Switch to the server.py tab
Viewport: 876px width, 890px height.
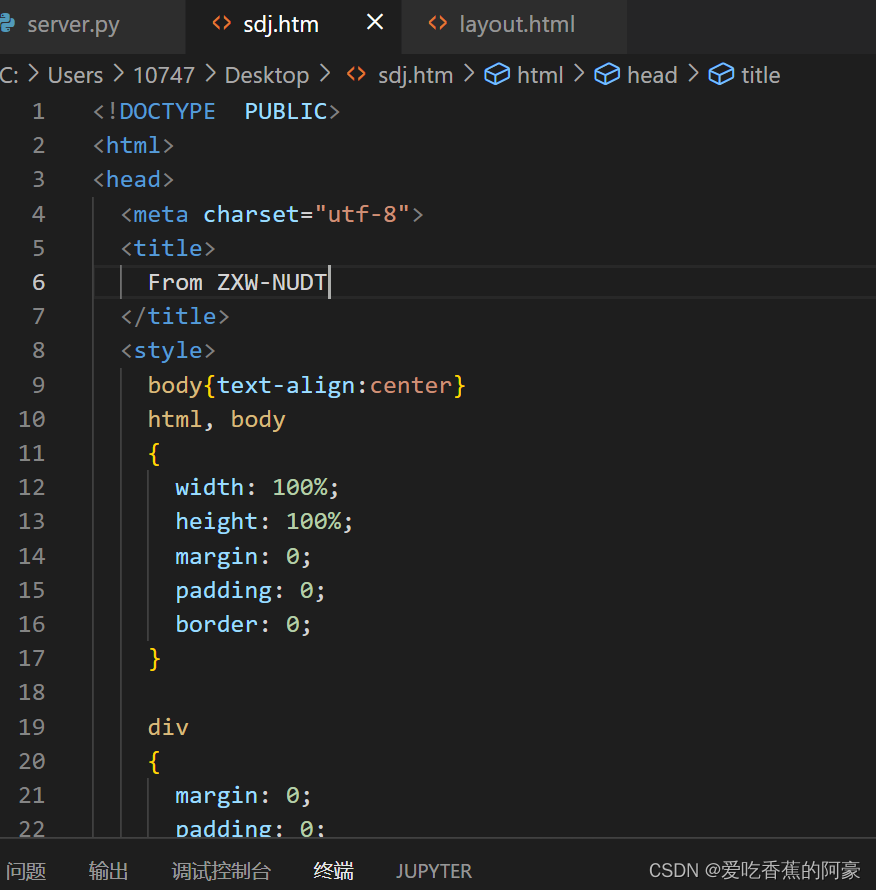click(x=72, y=24)
